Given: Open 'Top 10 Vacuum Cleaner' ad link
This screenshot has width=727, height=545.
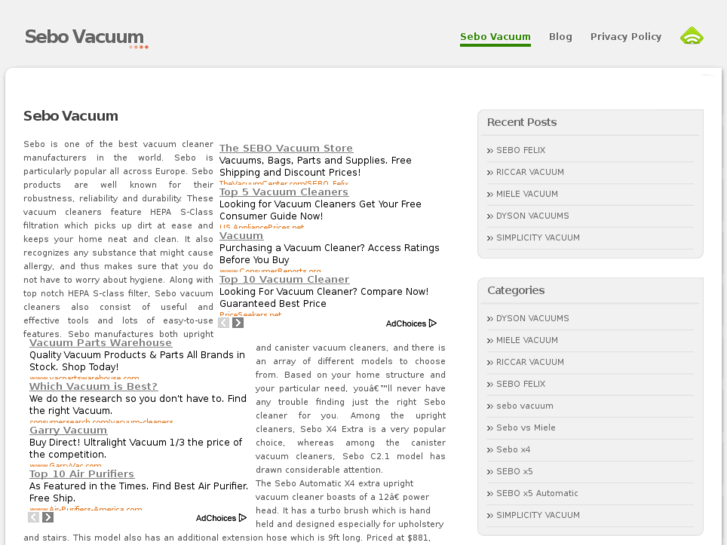Looking at the screenshot, I should (x=284, y=279).
